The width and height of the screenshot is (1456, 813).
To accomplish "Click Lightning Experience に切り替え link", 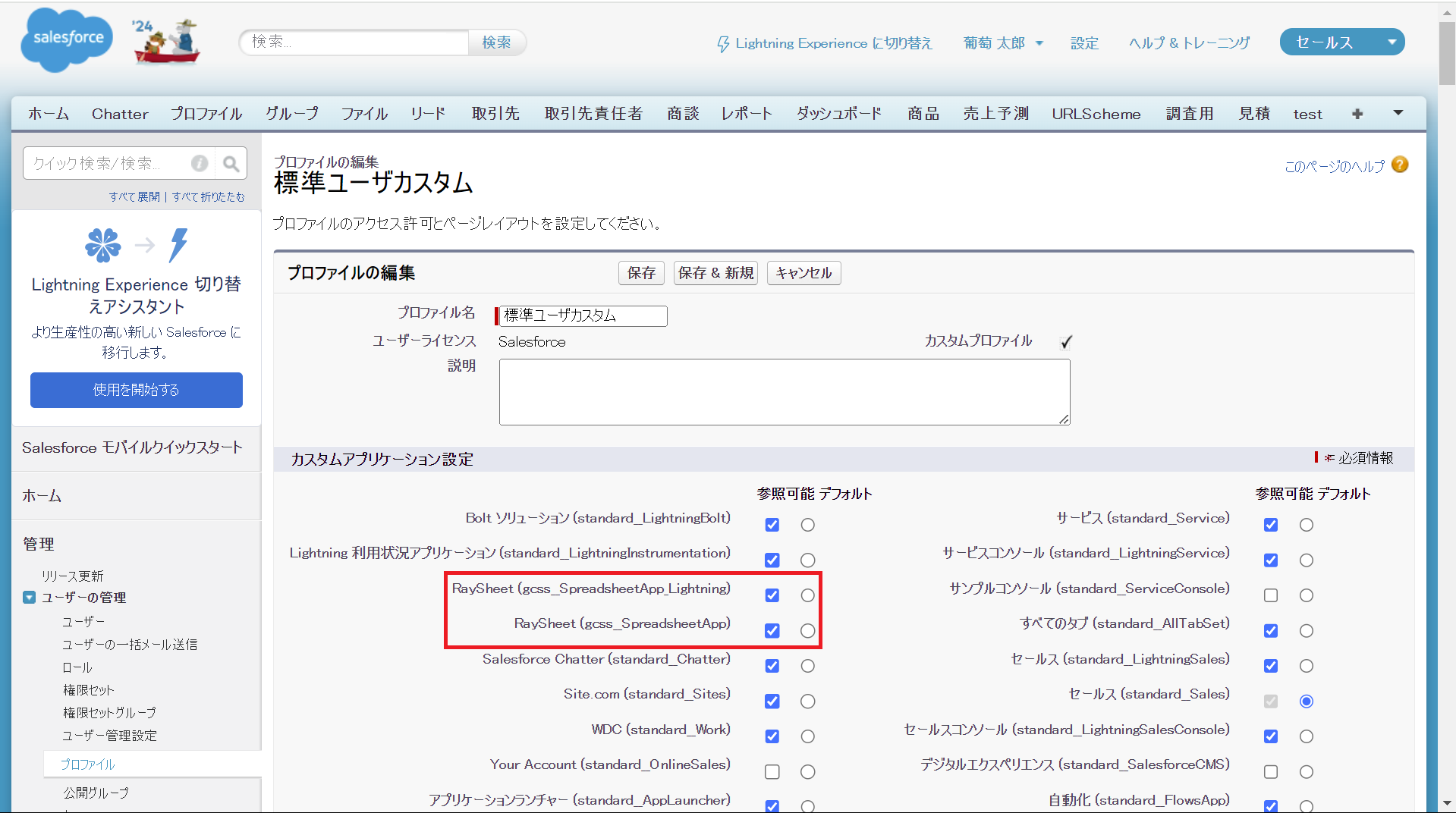I will click(x=833, y=43).
